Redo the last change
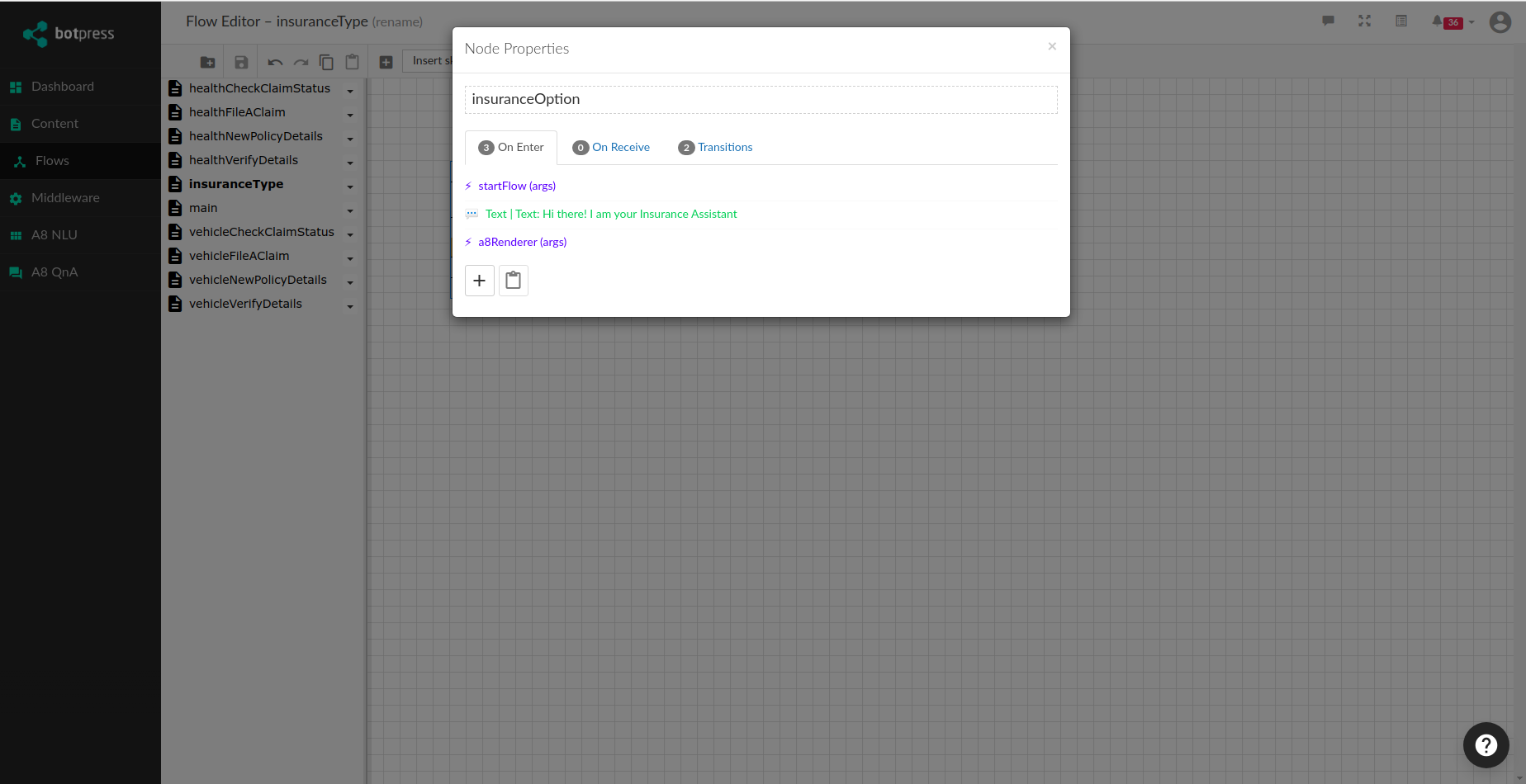 pyautogui.click(x=301, y=62)
